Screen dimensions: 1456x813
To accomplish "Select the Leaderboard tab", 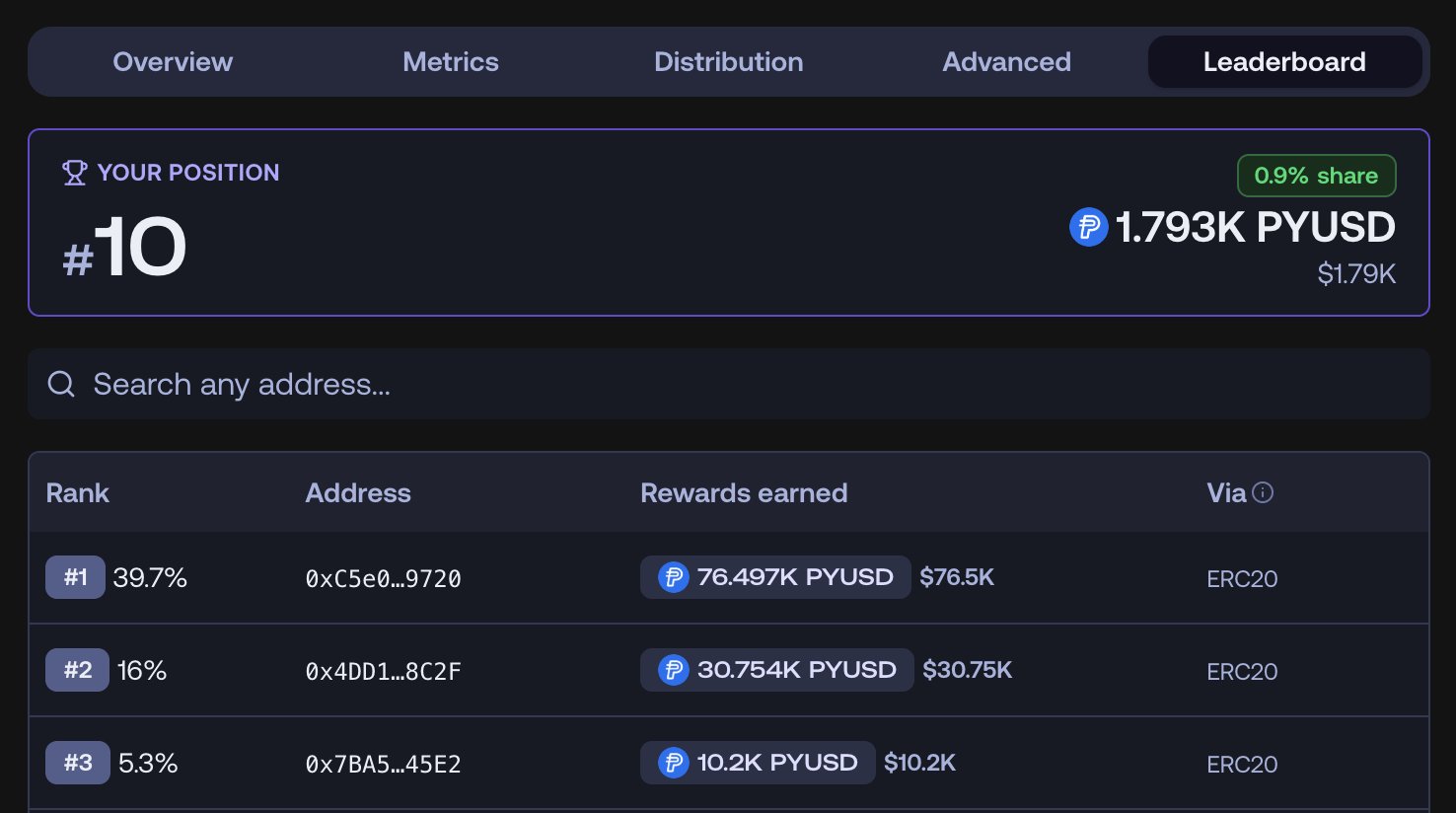I will 1284,62.
